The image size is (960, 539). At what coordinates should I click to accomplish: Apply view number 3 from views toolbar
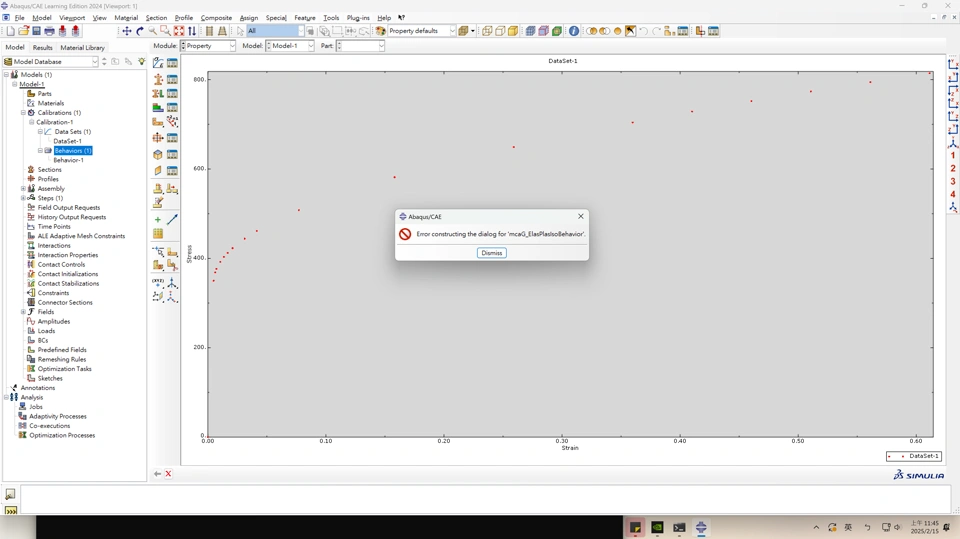point(953,181)
